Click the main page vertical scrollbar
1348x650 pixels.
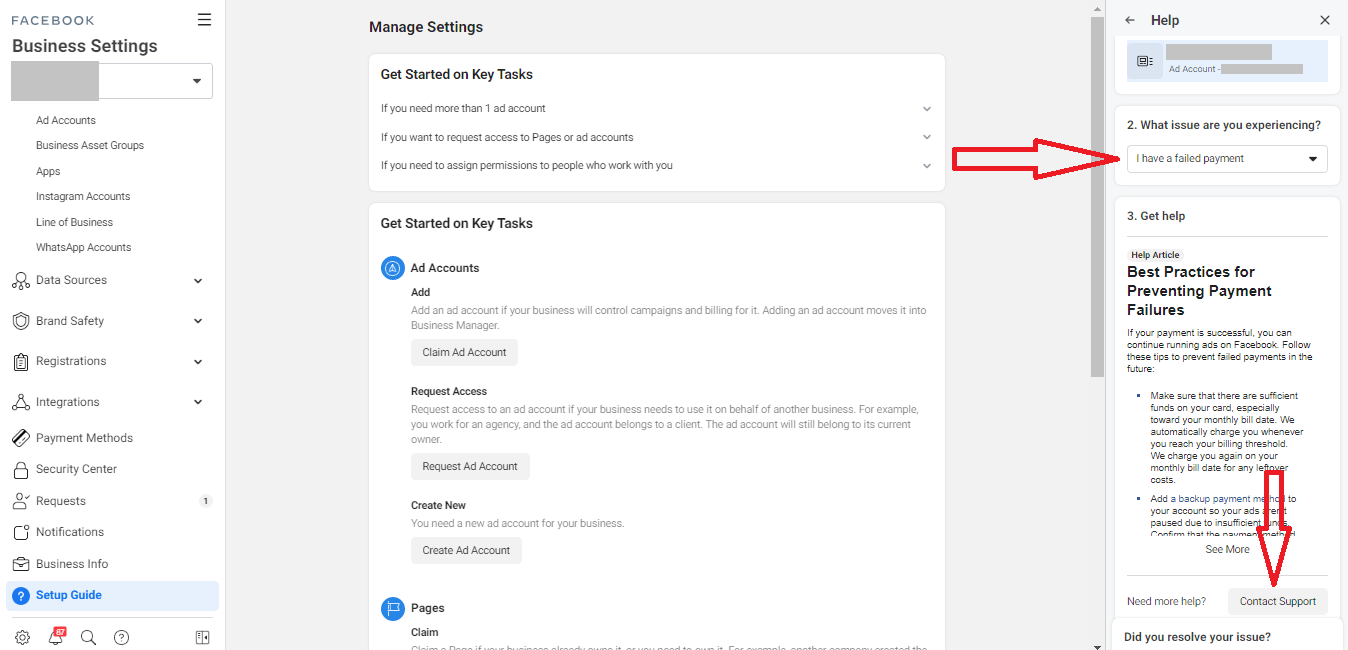click(x=1097, y=200)
